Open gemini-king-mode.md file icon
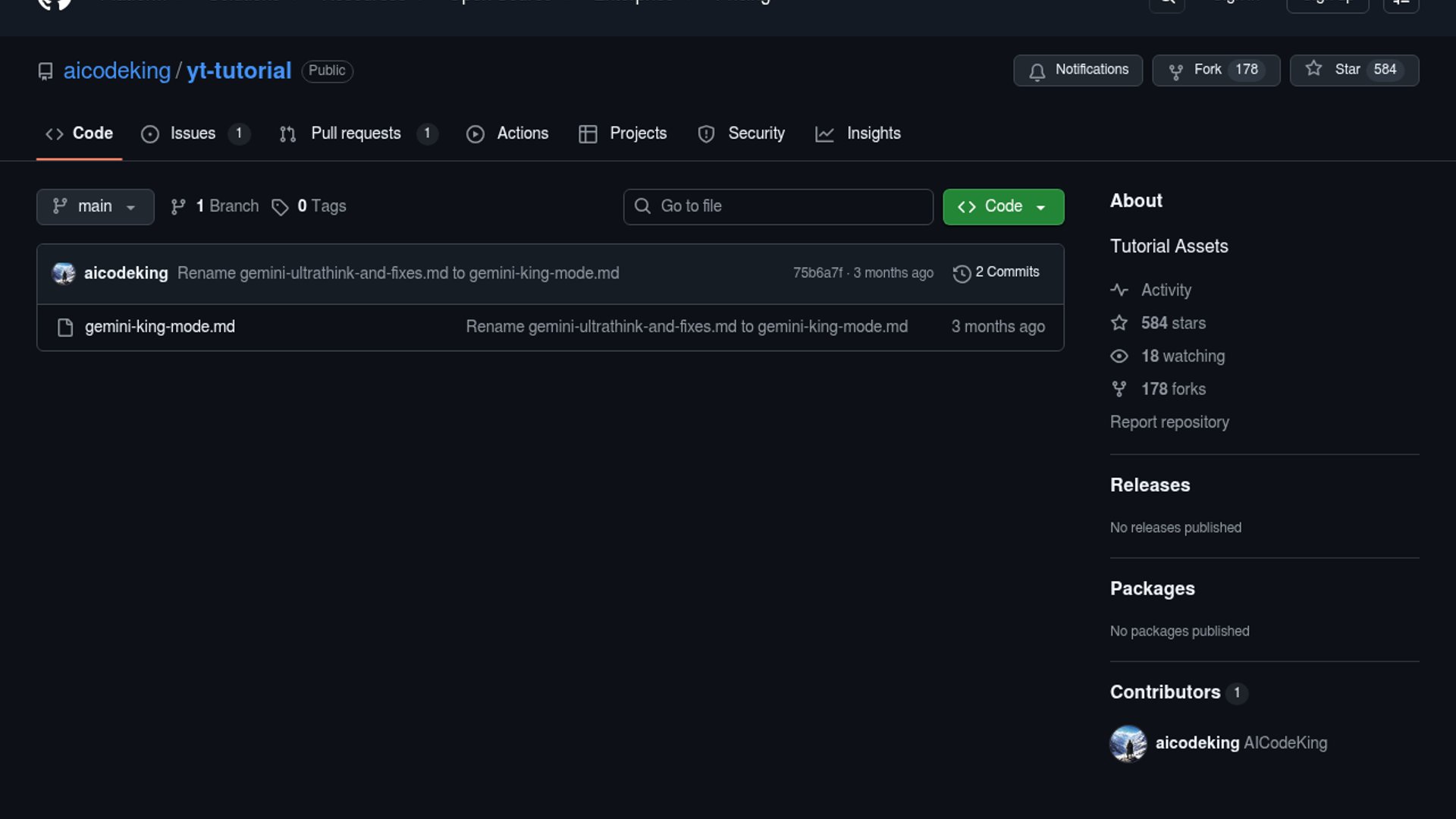Viewport: 1456px width, 819px height. pyautogui.click(x=65, y=327)
